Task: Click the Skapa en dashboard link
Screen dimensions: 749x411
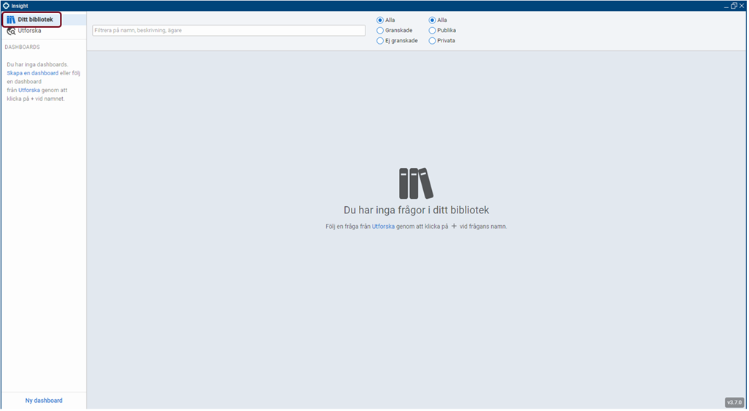Action: click(x=32, y=73)
